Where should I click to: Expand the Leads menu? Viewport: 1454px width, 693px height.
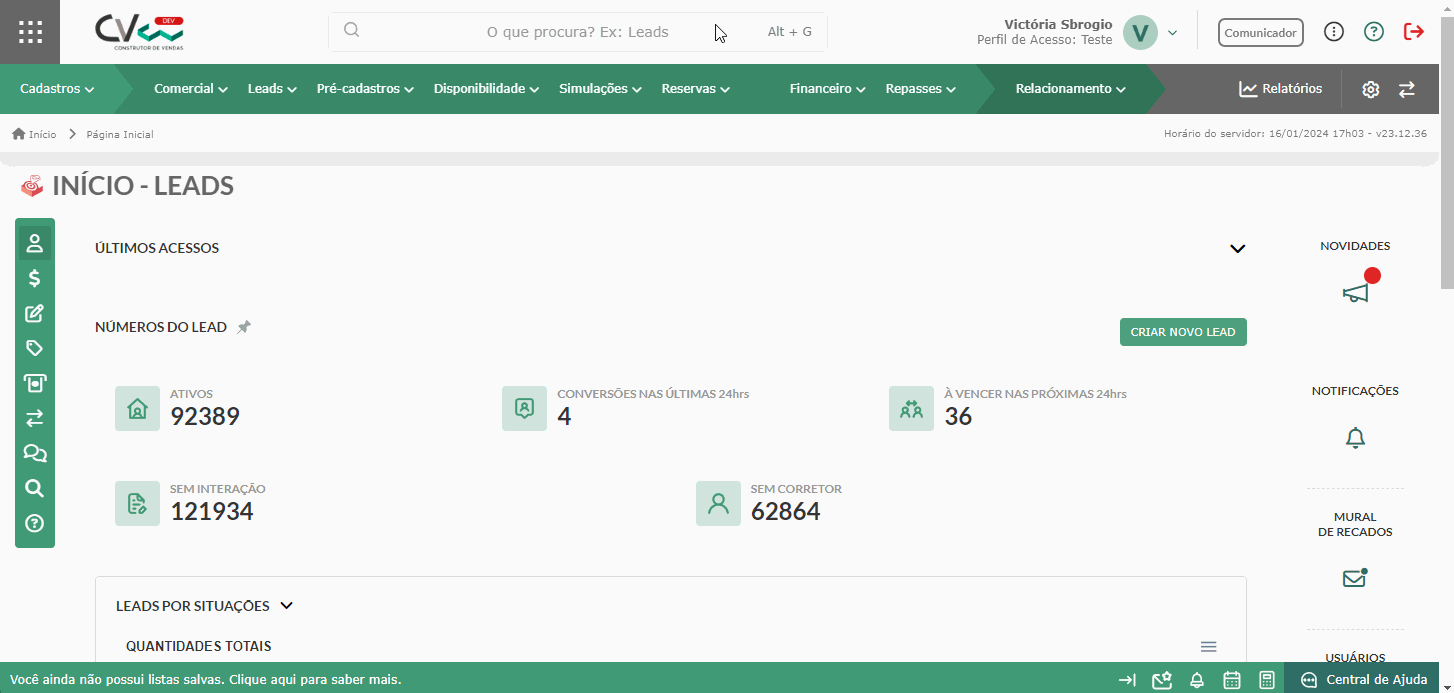tap(272, 89)
